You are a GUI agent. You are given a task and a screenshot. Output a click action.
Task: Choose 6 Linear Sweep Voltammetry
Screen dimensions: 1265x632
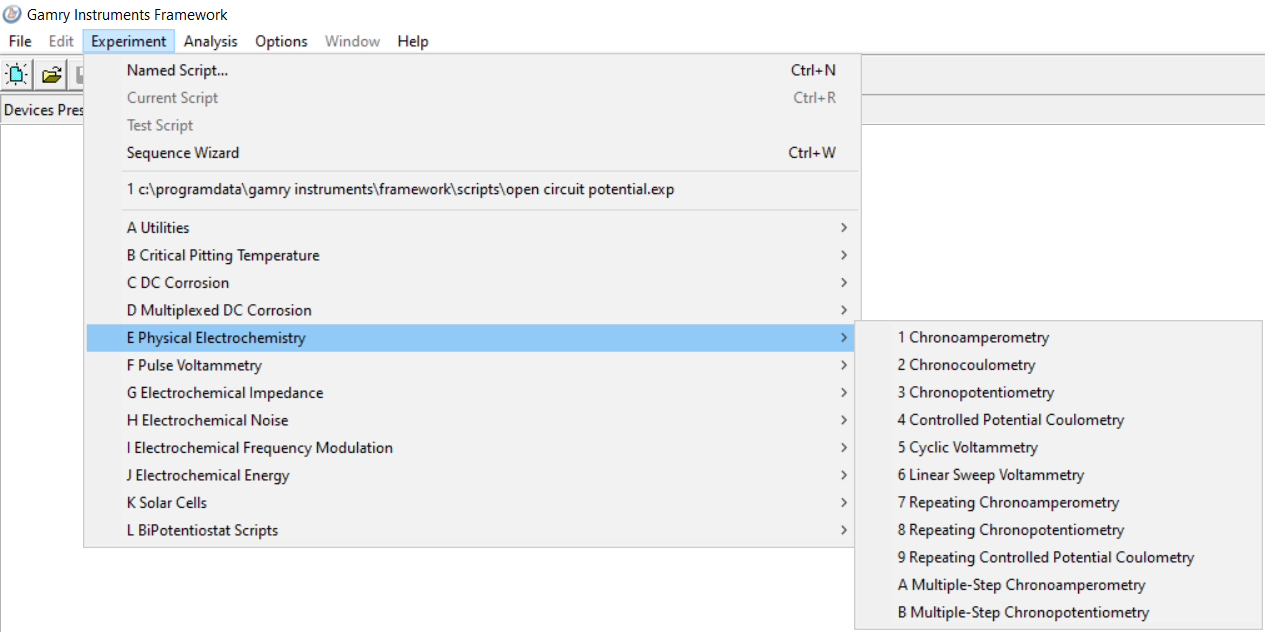coord(1059,475)
